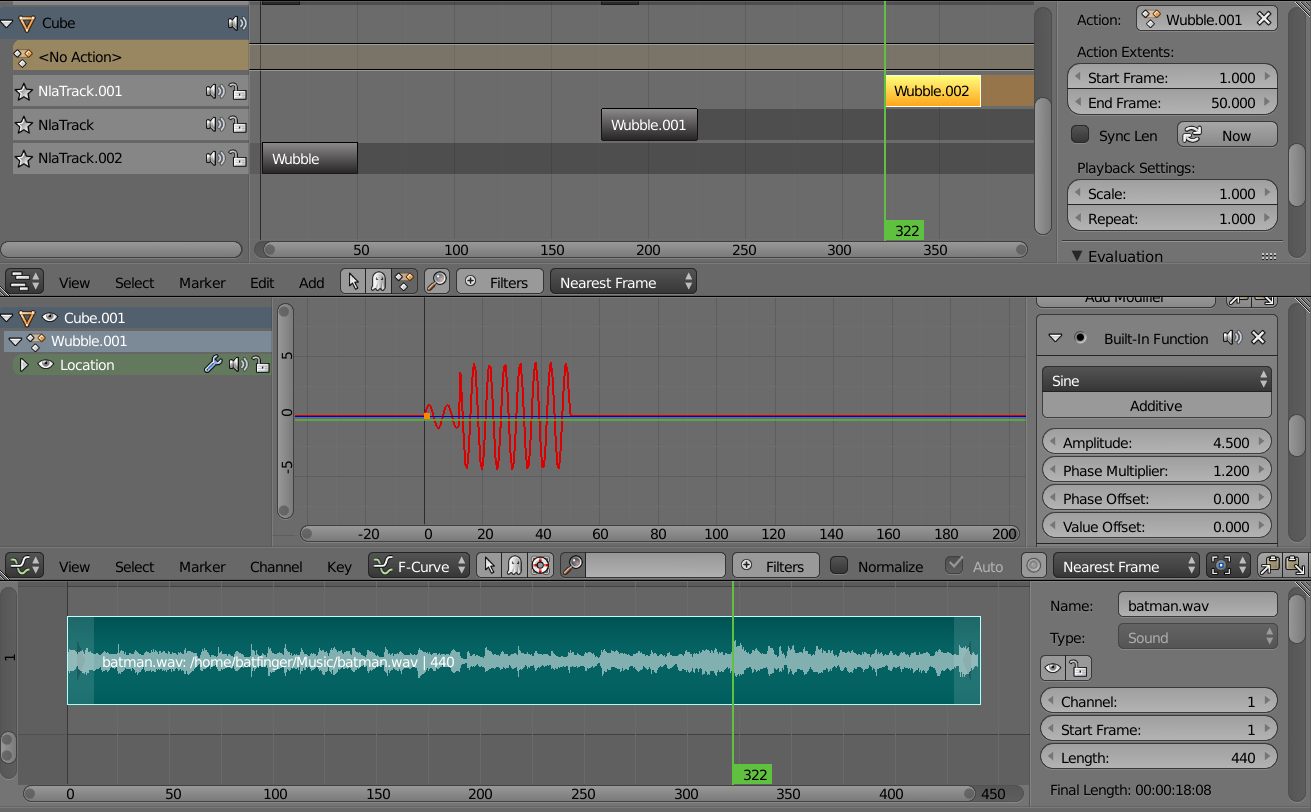Toggle only-errors lifebuoy icon in Graph header
Screen dimensions: 1311x812
540,566
